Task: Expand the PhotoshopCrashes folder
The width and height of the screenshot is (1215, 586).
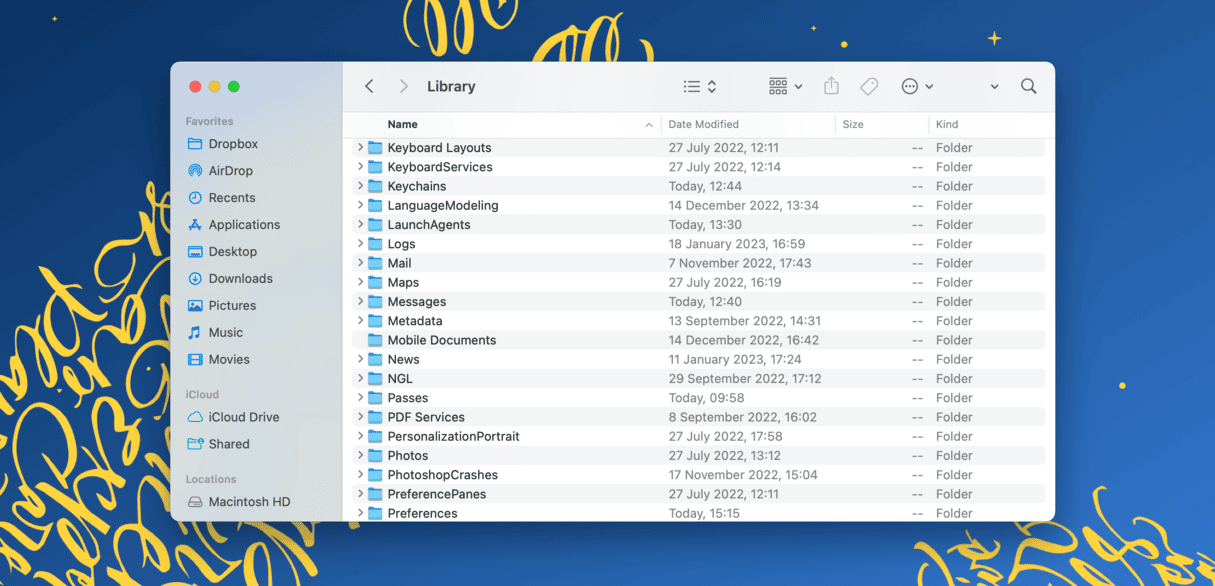Action: pyautogui.click(x=360, y=475)
